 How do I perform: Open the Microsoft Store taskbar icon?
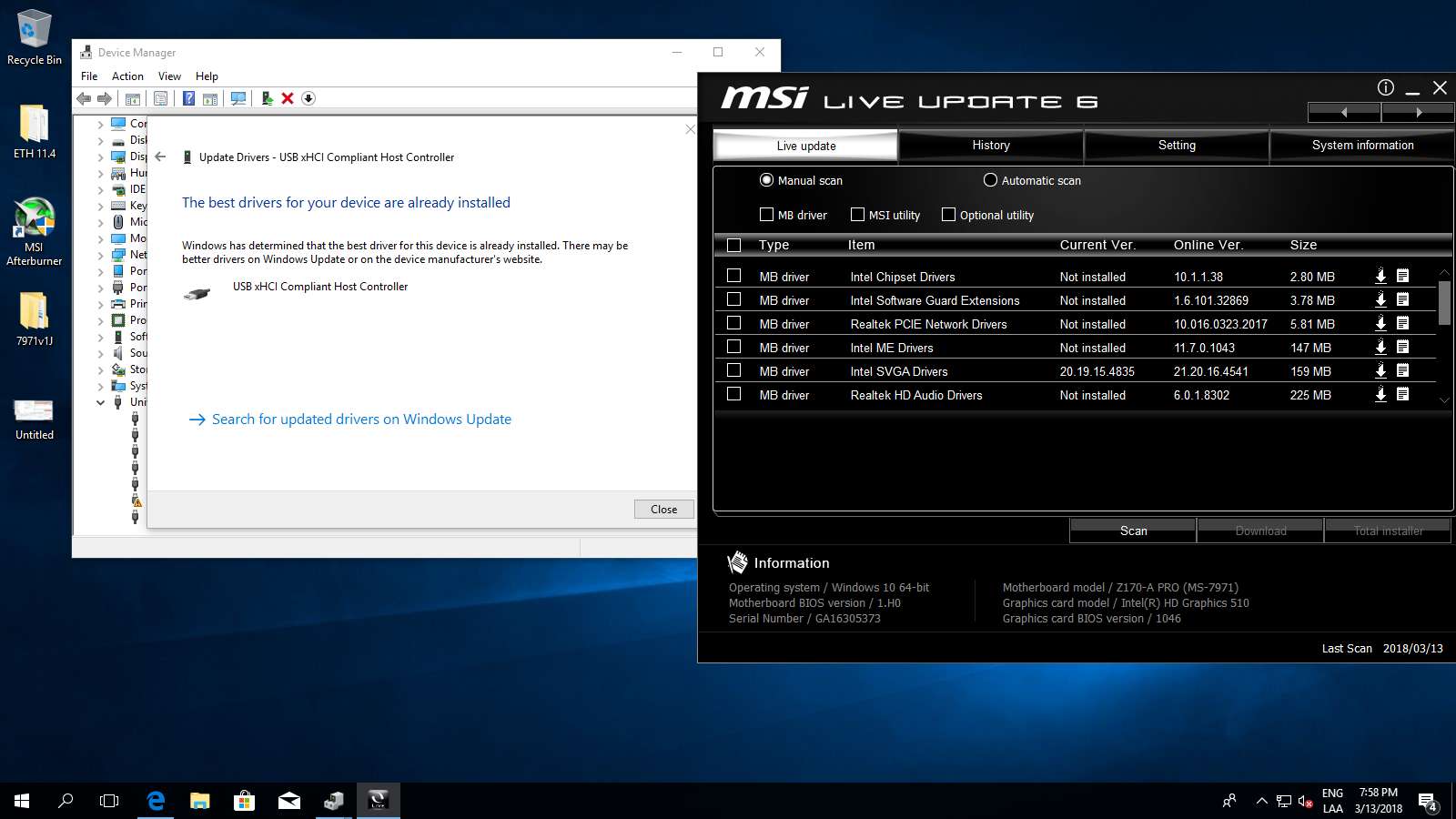pos(244,801)
